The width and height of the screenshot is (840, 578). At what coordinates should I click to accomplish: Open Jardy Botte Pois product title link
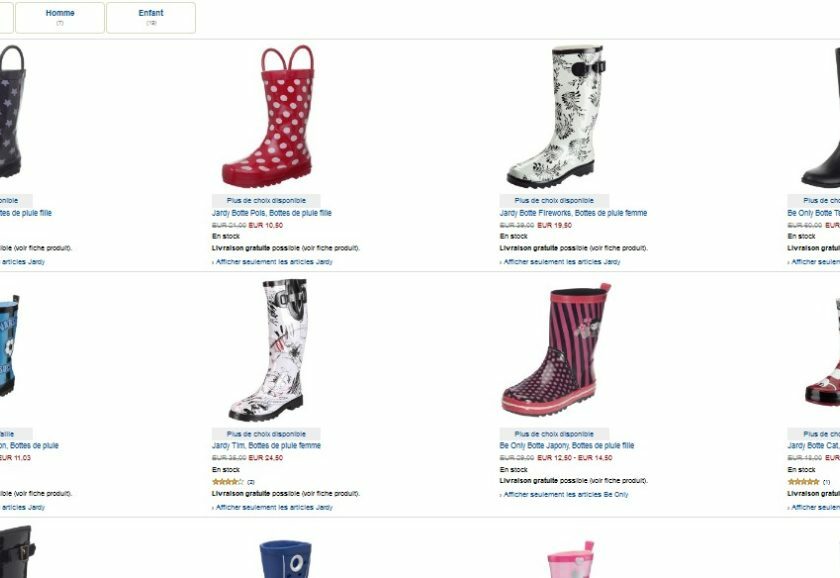pos(272,213)
